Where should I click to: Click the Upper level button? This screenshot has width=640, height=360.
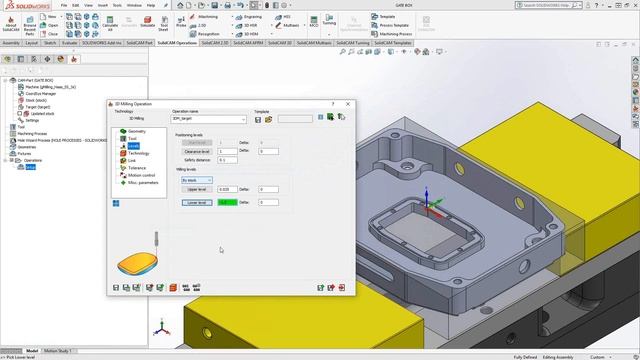tap(197, 189)
